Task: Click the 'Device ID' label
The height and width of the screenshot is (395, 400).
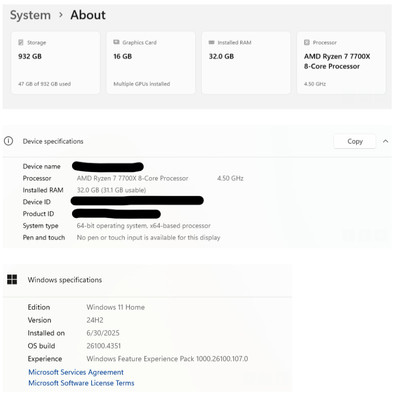Action: pyautogui.click(x=37, y=202)
